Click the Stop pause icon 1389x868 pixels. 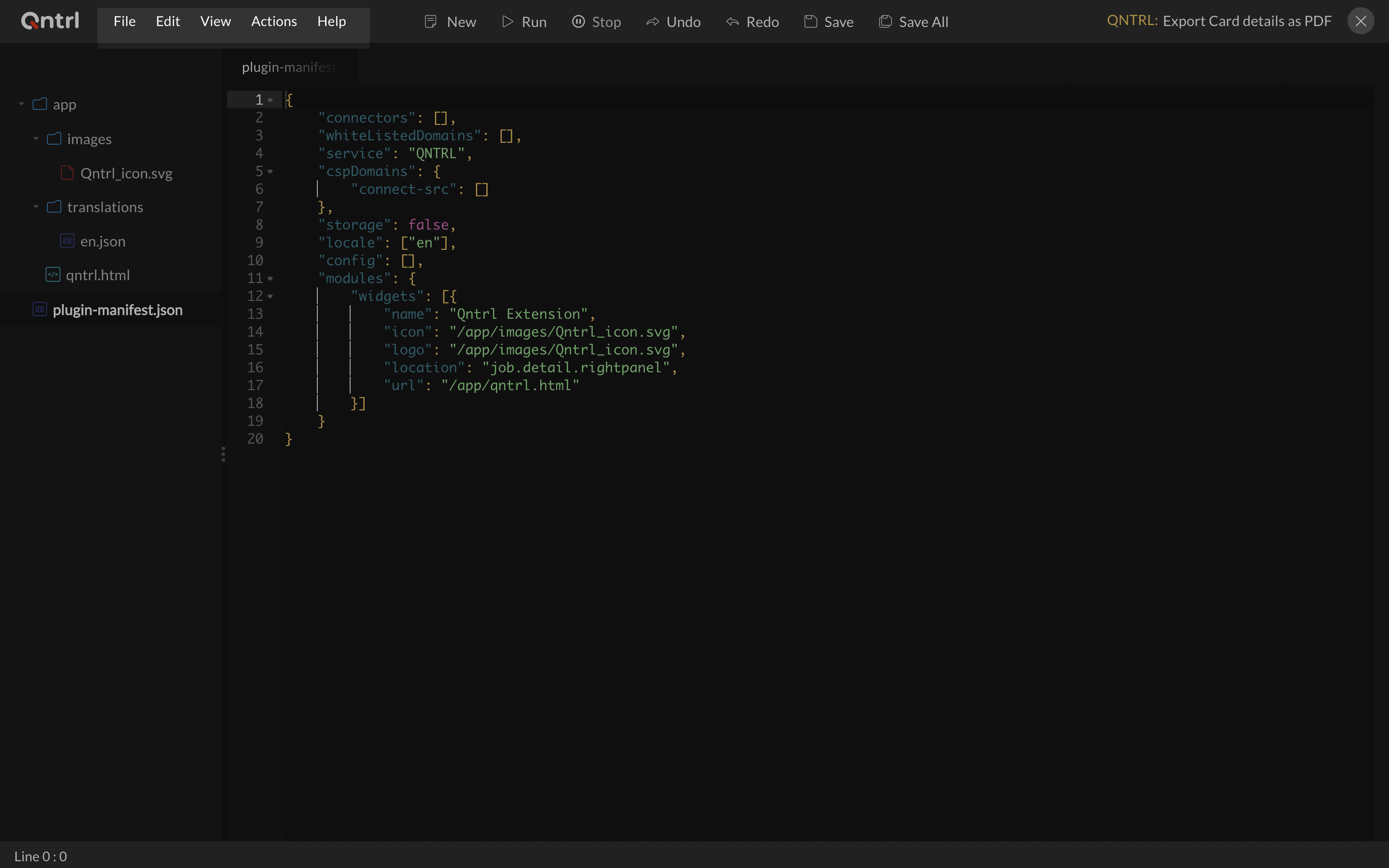tap(579, 22)
